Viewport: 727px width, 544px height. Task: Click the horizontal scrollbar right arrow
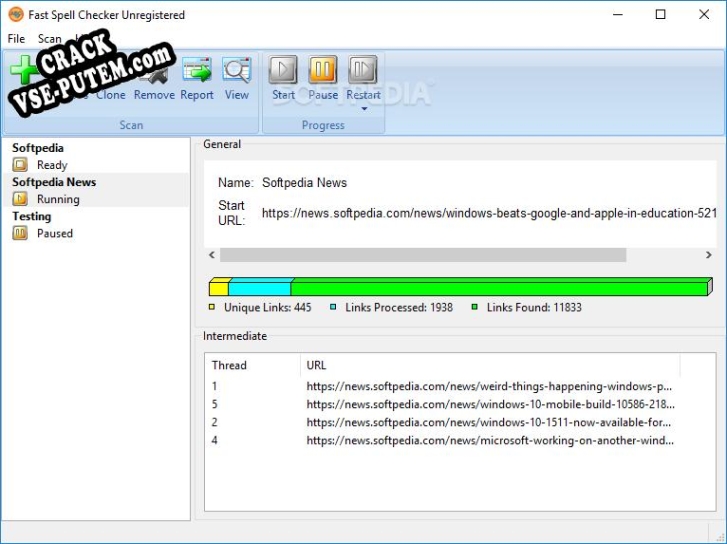pos(708,255)
